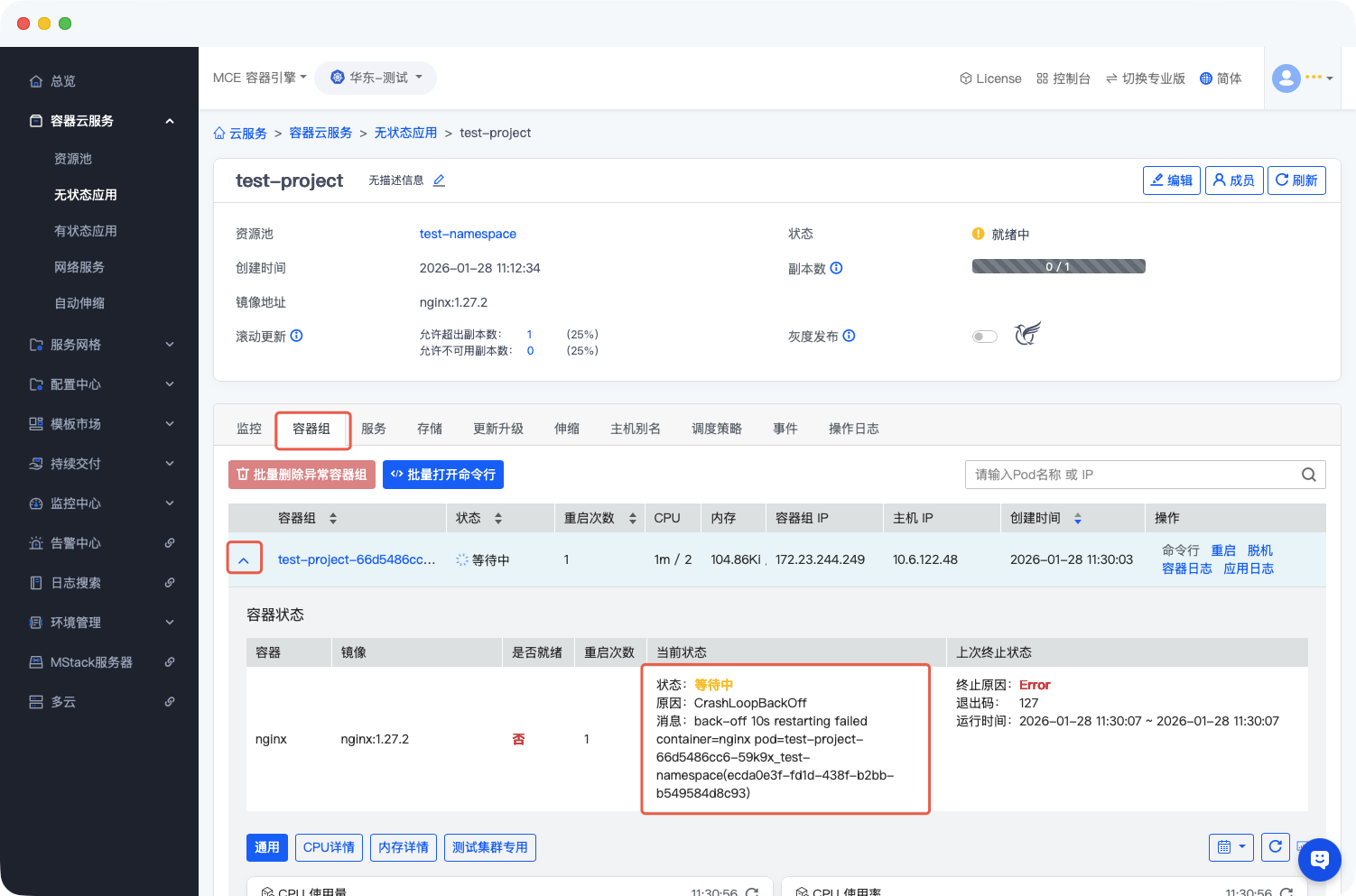Sort the table by 状态 column

[497, 518]
